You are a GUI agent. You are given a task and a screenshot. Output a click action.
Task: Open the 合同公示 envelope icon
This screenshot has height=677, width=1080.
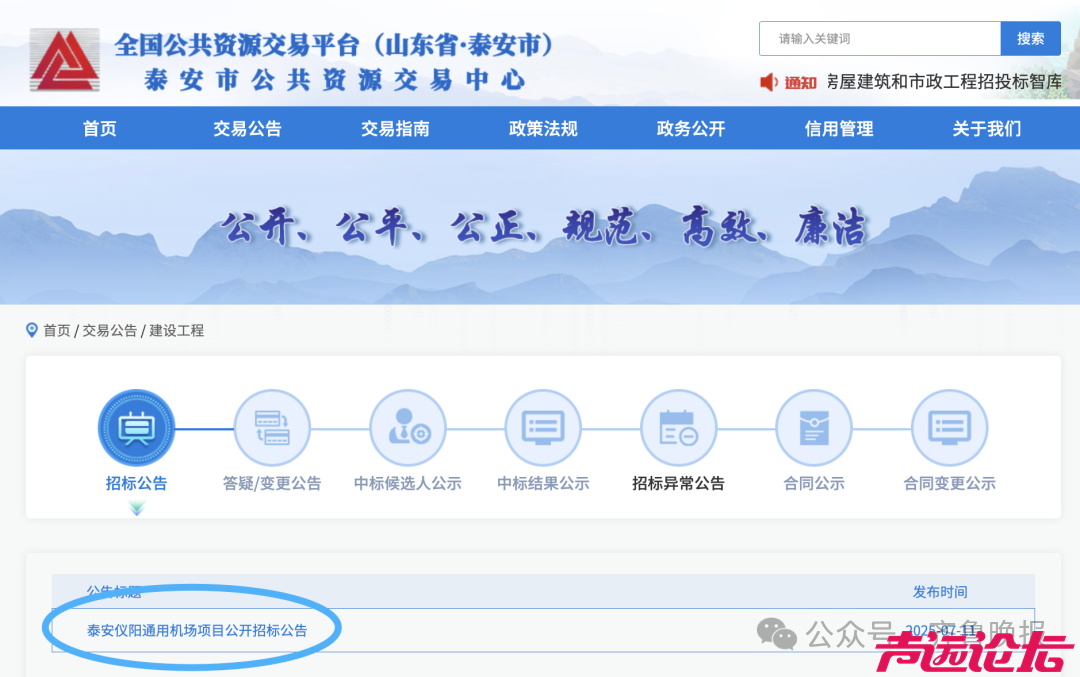814,425
